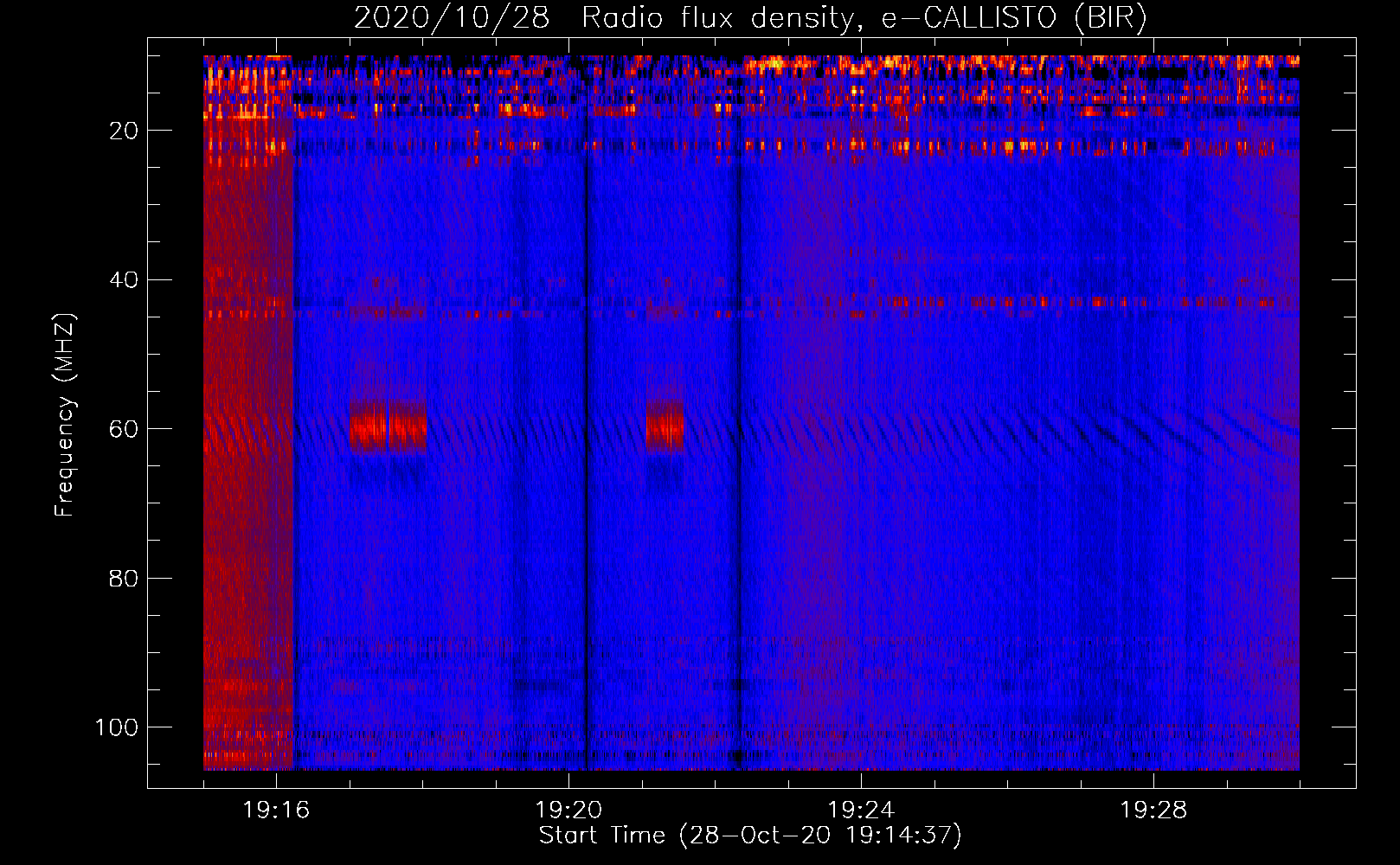
Task: Click the 40 frequency tick label
Action: coord(124,280)
